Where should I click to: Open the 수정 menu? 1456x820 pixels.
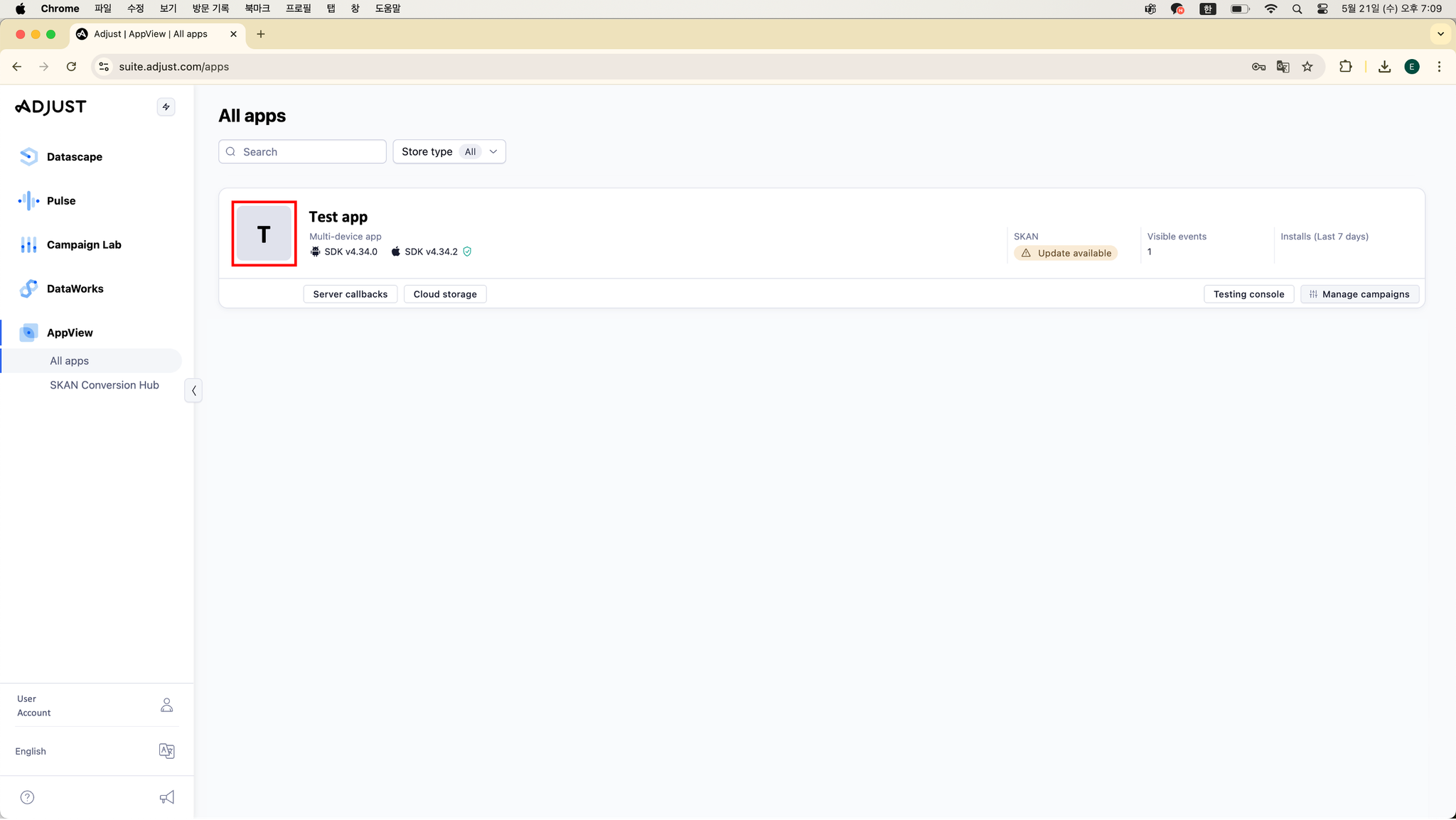pyautogui.click(x=135, y=9)
